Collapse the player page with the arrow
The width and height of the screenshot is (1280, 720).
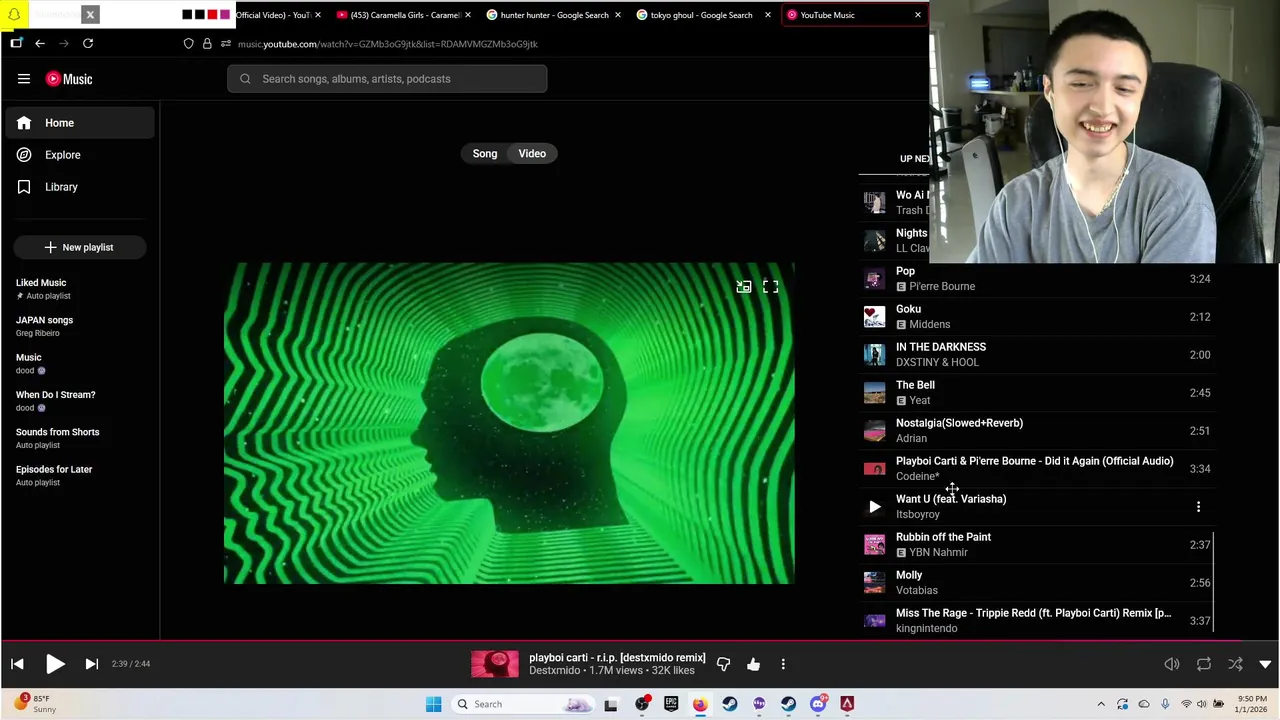pos(1265,664)
